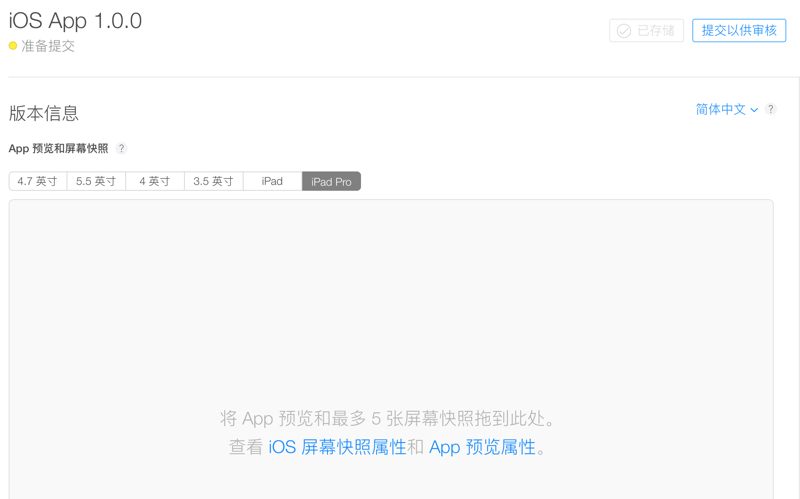Viewport: 800px width, 499px height.
Task: Click the 版本信息 heading
Action: pos(44,113)
